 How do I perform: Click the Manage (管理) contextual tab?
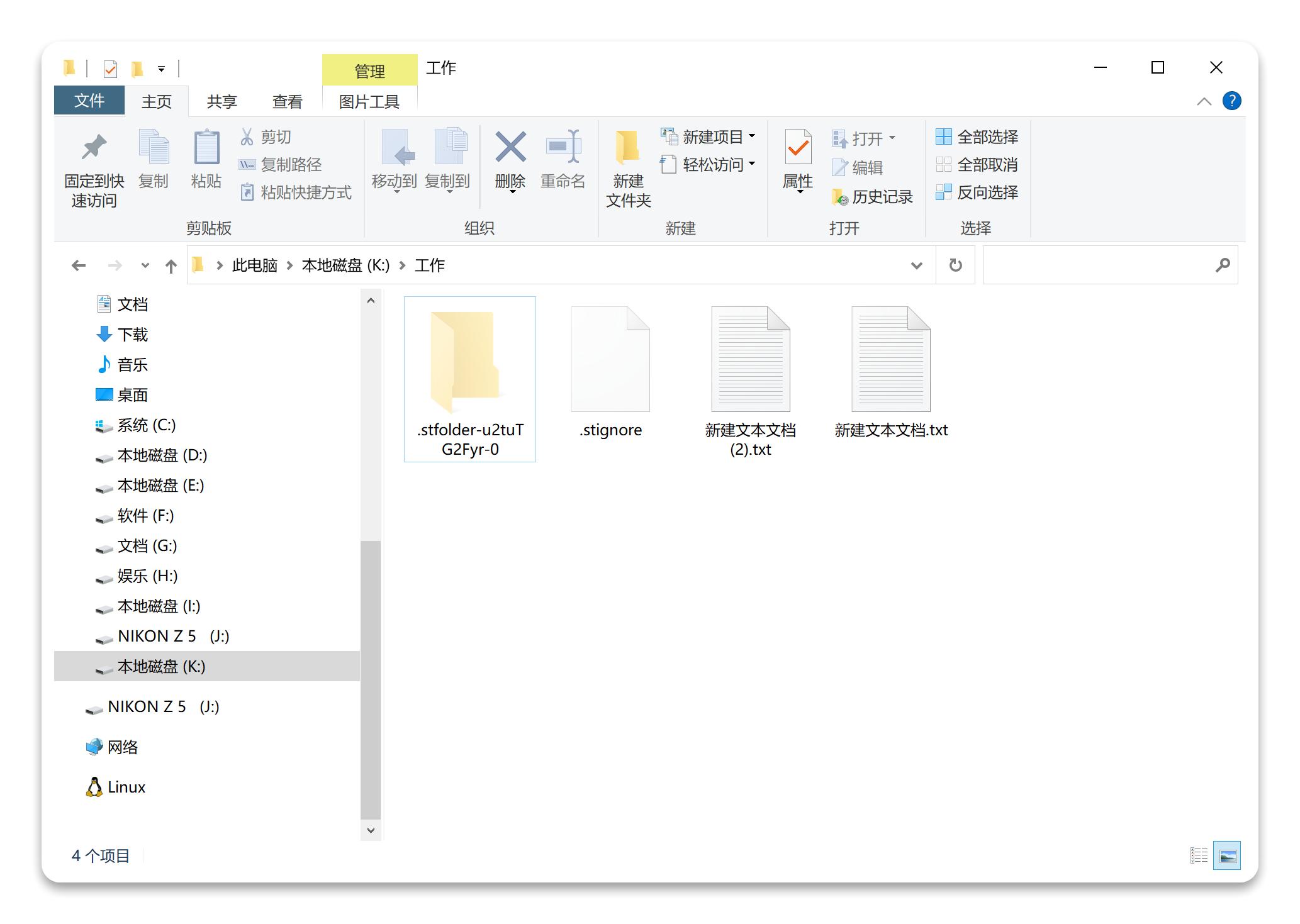coord(369,70)
